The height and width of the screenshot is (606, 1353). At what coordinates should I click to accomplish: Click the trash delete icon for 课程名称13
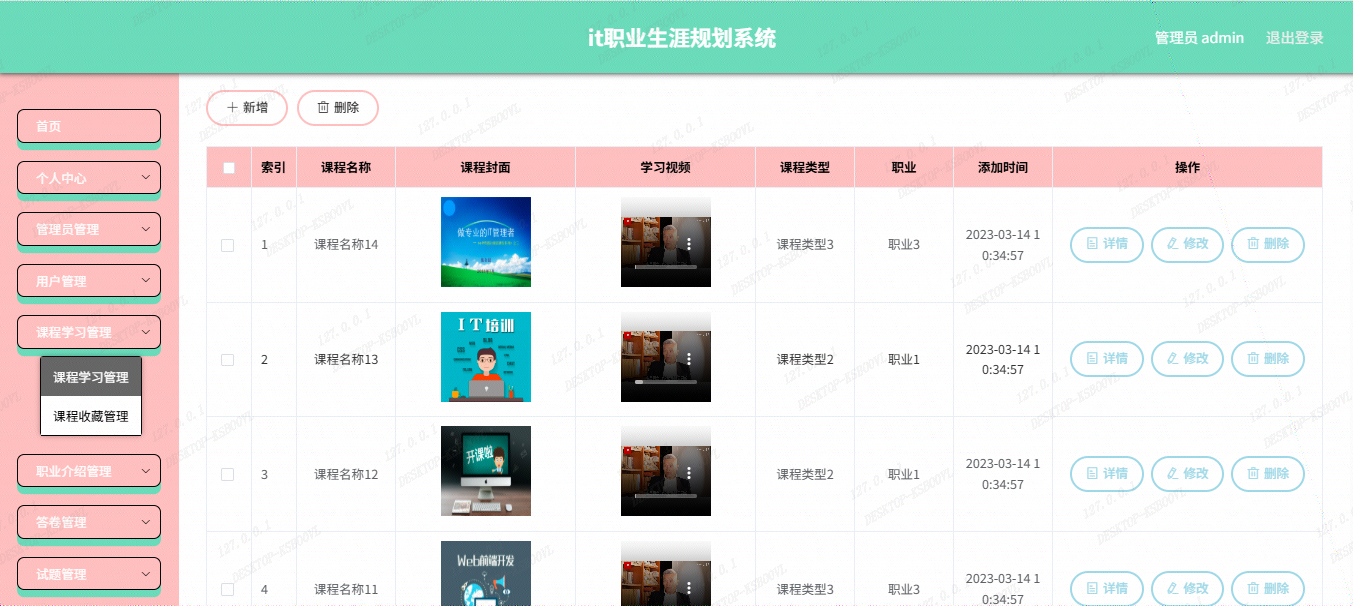[x=1253, y=359]
